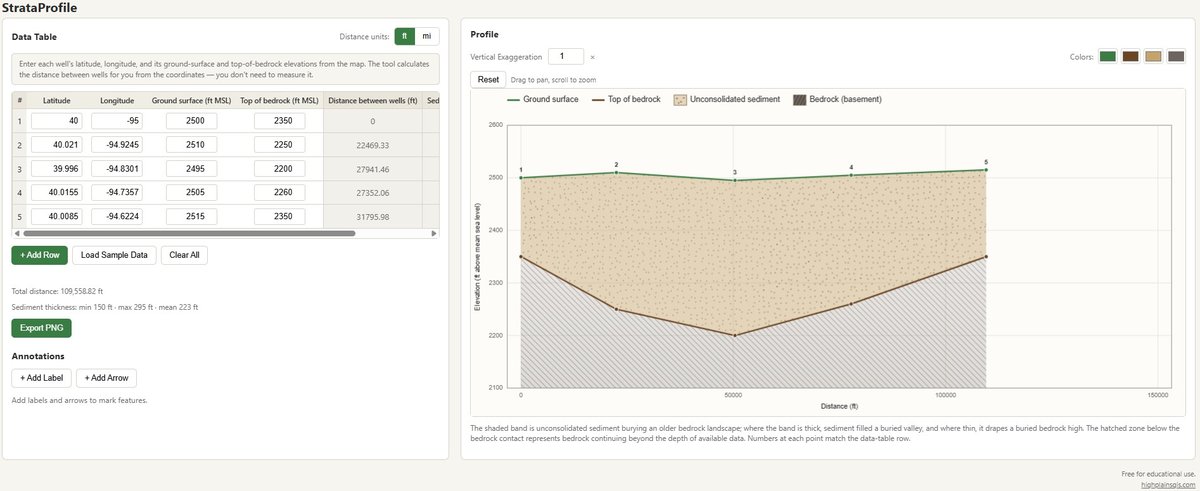Click the Total distance readout
Screen dimensions: 1200x491
point(58,291)
